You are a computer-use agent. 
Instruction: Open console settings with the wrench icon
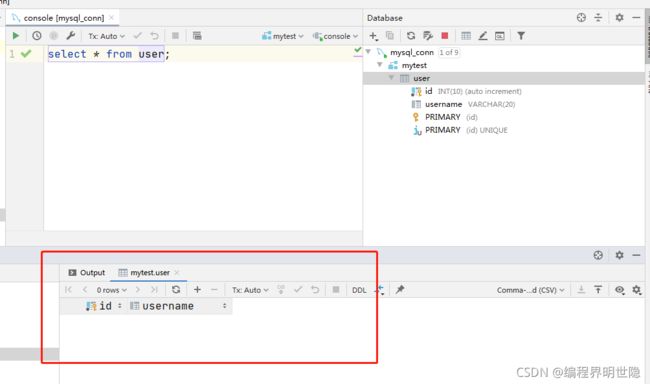(x=70, y=36)
